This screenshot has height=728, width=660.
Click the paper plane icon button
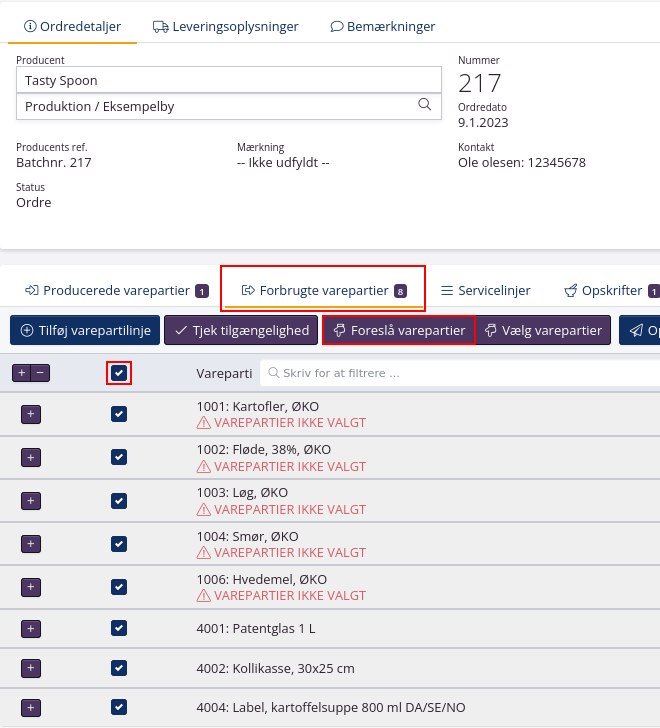point(635,330)
